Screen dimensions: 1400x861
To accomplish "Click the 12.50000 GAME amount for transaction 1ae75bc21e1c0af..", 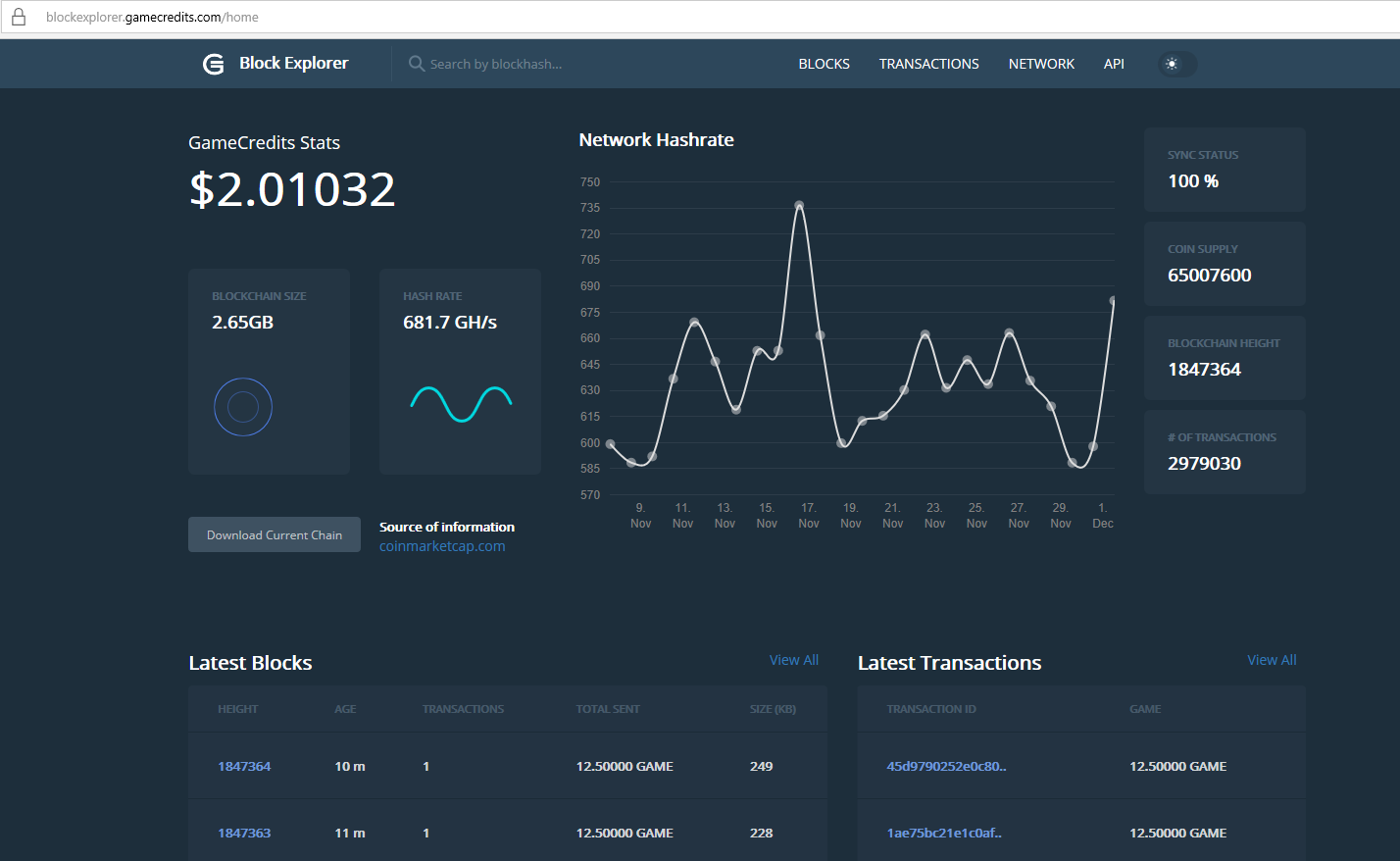I will coord(1177,833).
